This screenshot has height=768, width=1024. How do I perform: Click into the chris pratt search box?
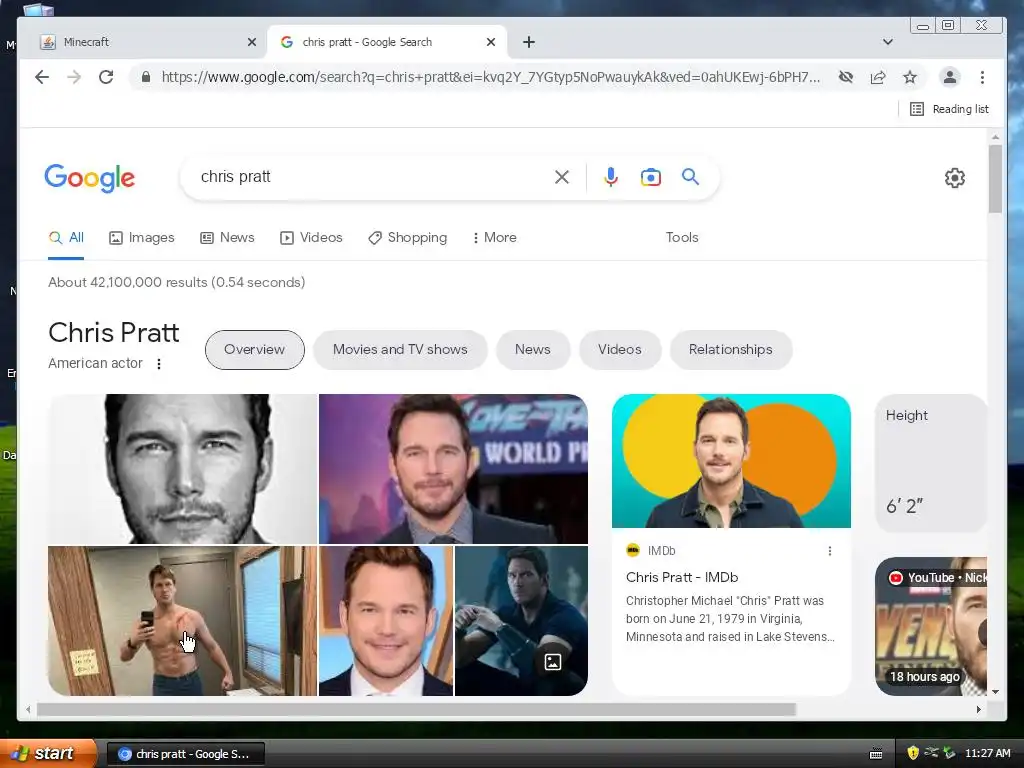pos(372,177)
